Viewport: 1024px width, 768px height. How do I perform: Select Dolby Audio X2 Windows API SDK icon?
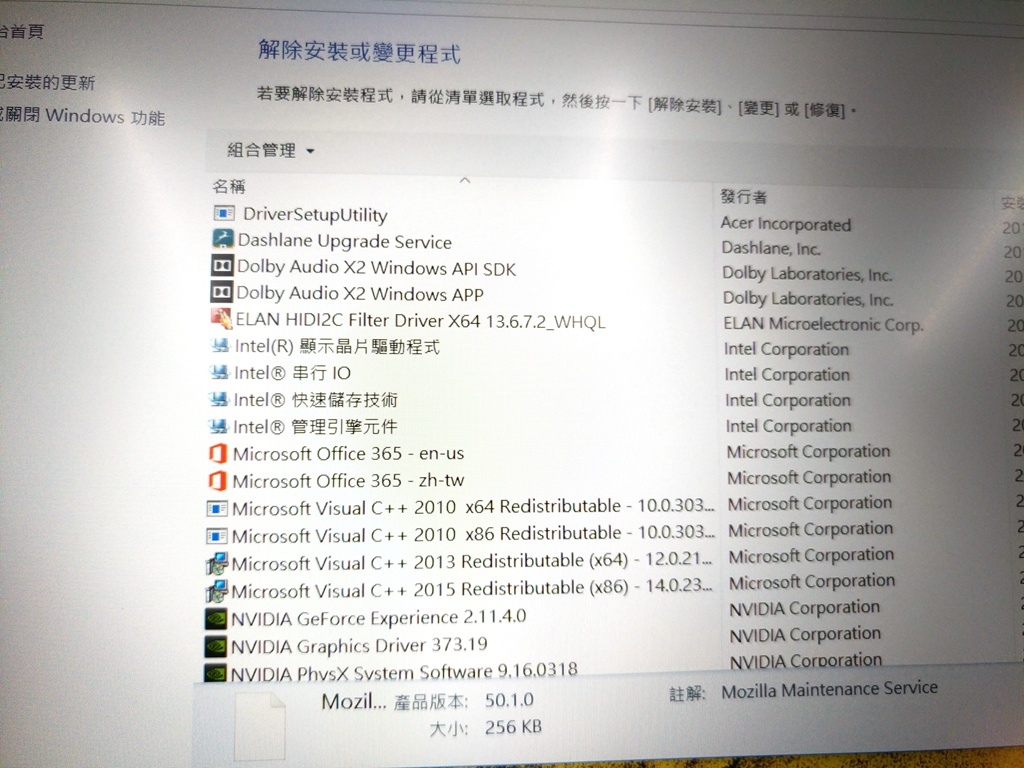(222, 265)
